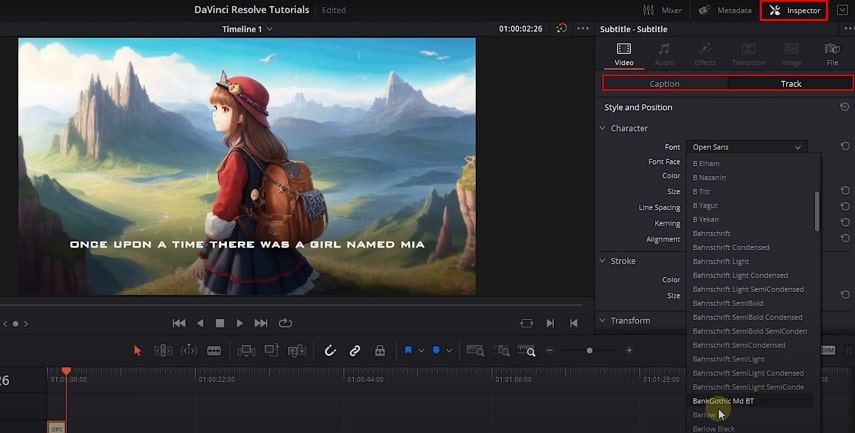Select the Selection Mode arrow tool

click(x=137, y=351)
